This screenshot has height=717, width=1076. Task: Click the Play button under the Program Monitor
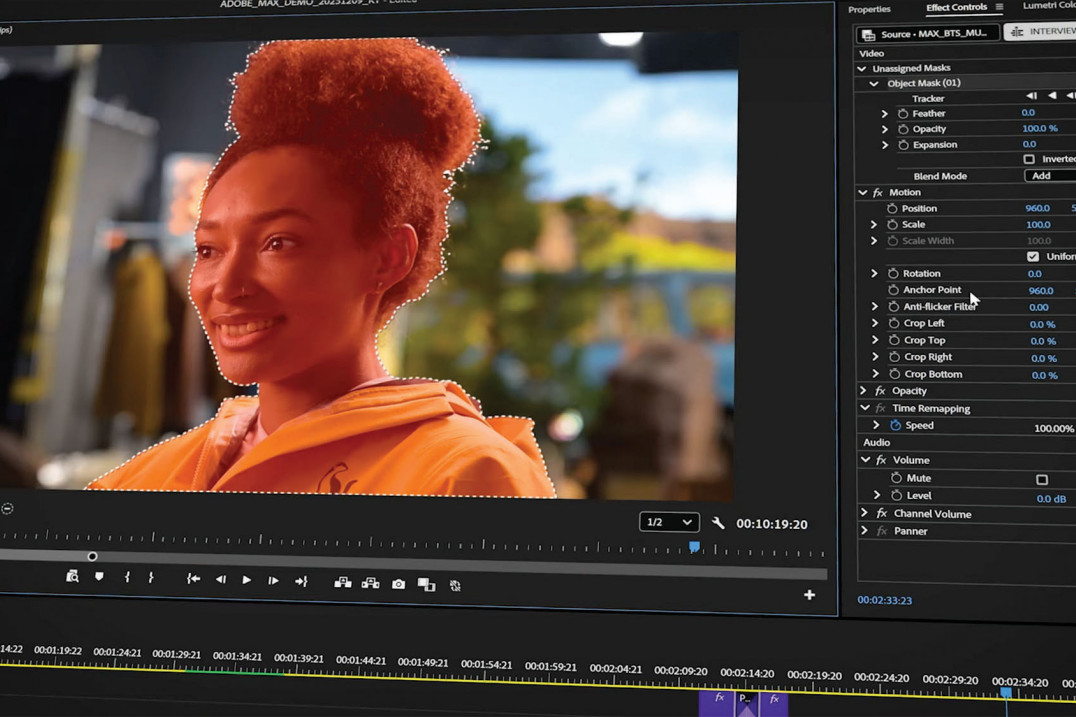click(x=246, y=578)
